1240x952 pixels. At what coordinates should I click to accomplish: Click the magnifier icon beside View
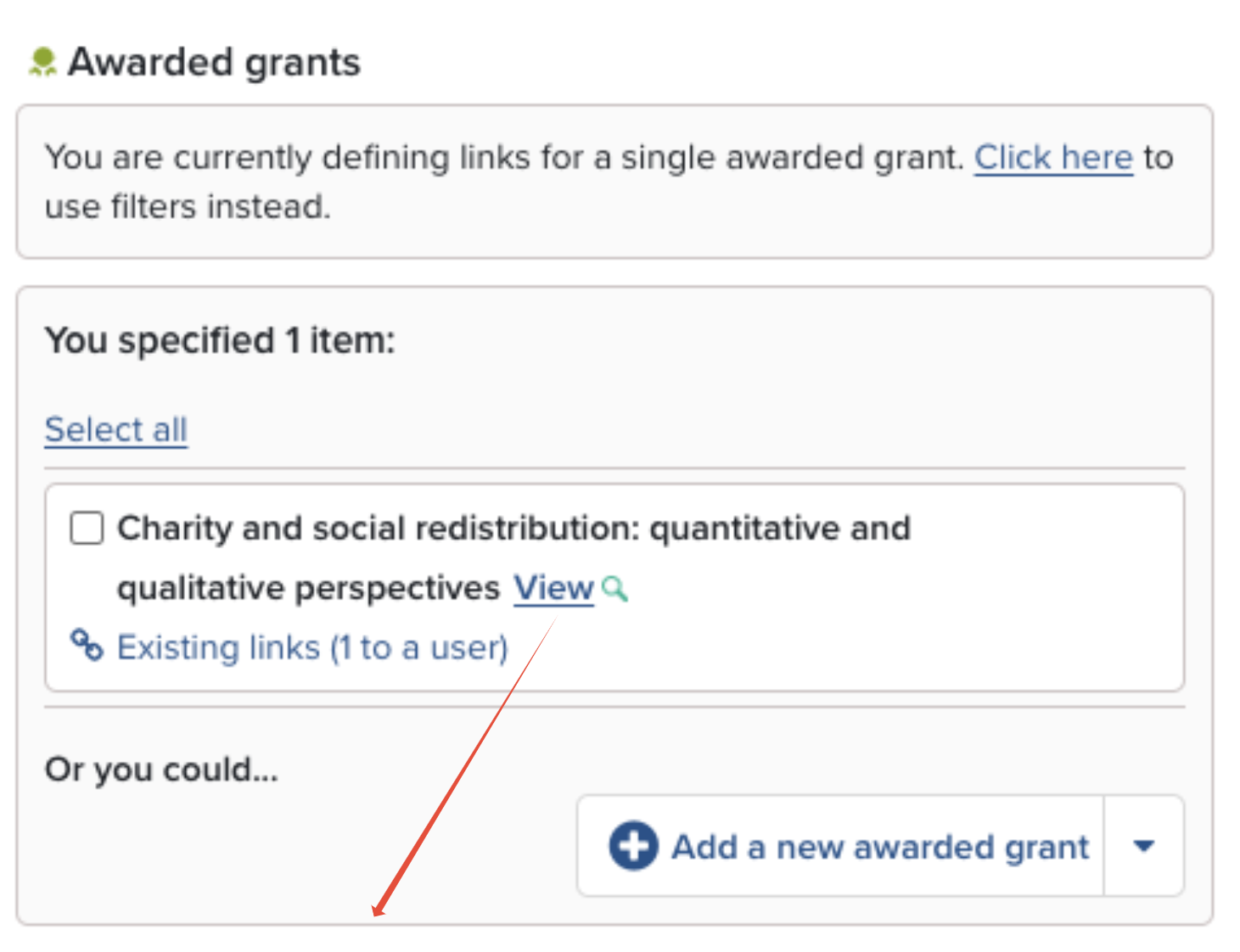[x=614, y=588]
